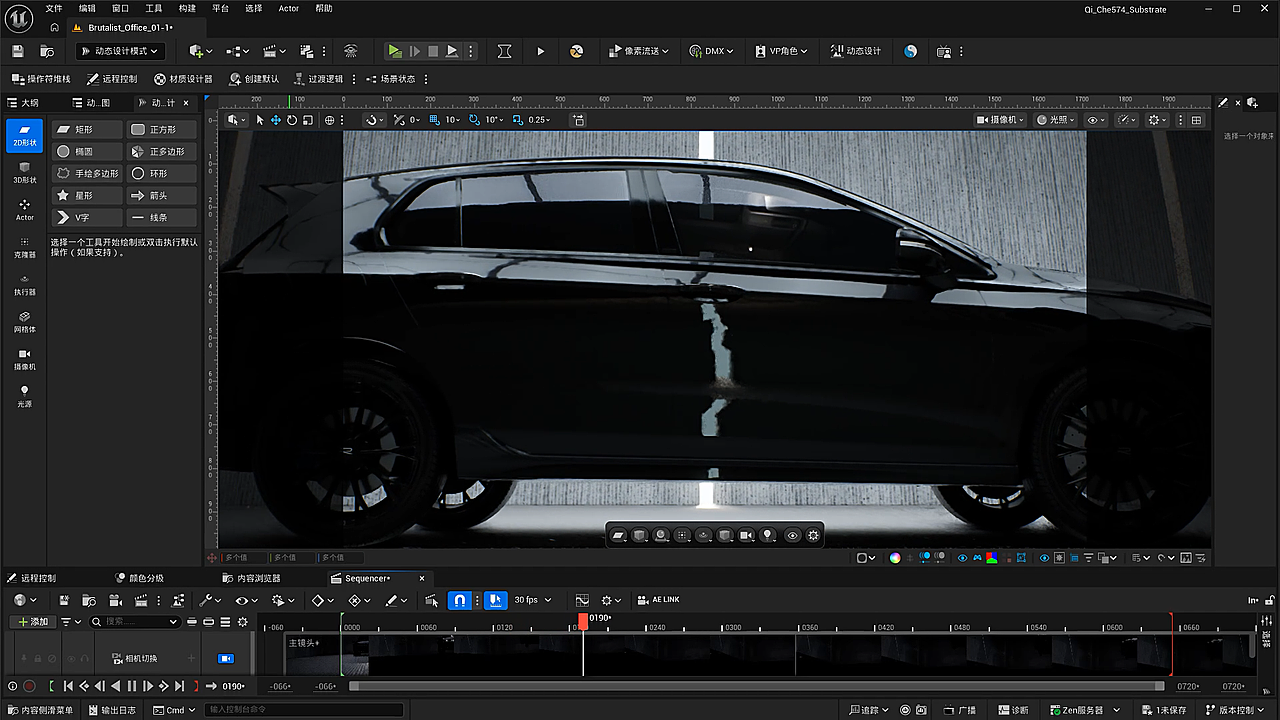Click the Sequencer playhead at frame 0190
This screenshot has height=720, width=1280.
pos(583,621)
